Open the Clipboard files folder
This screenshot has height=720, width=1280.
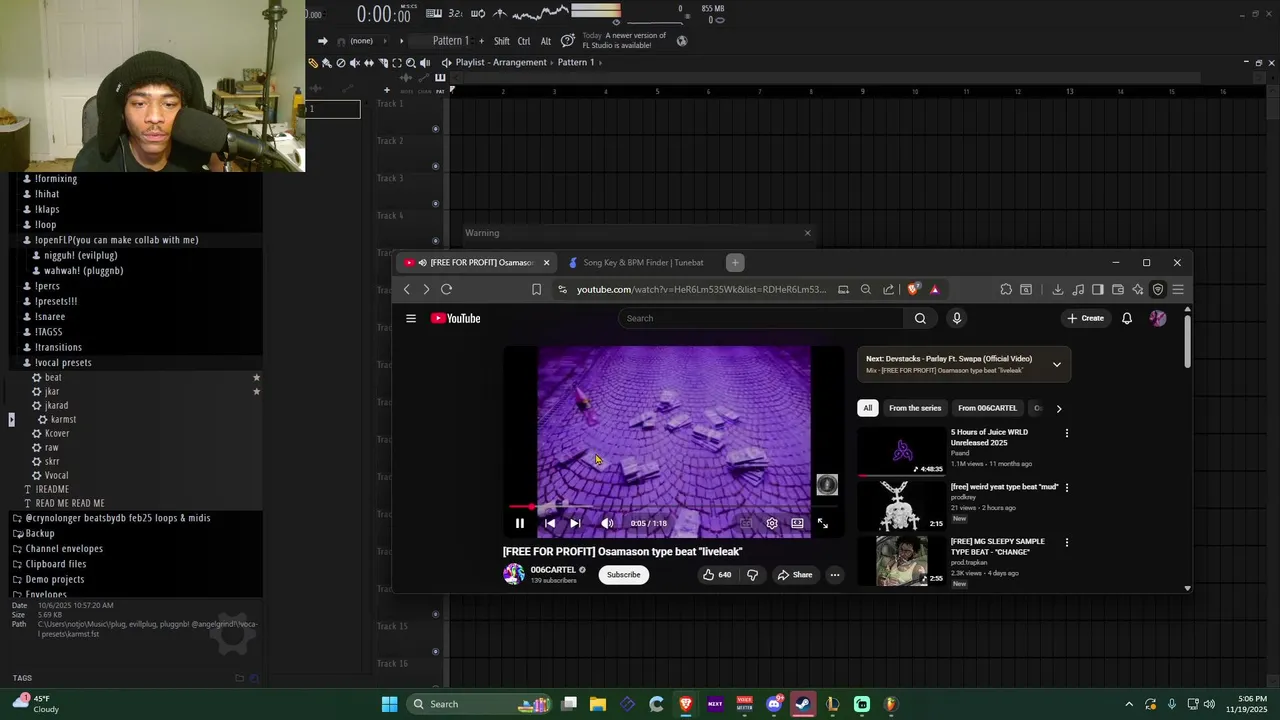pyautogui.click(x=56, y=564)
